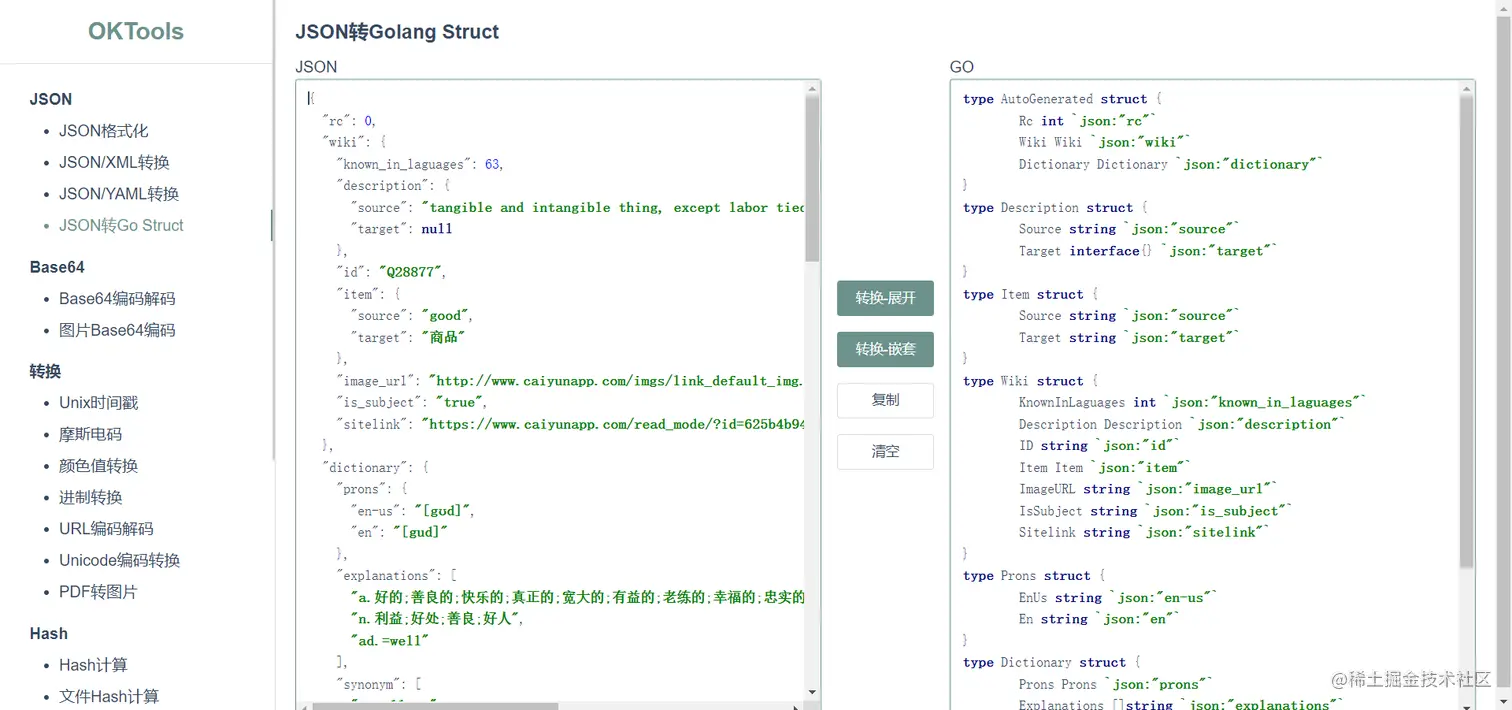Click the EnUs string field line
This screenshot has width=1512, height=710.
pyautogui.click(x=1120, y=597)
